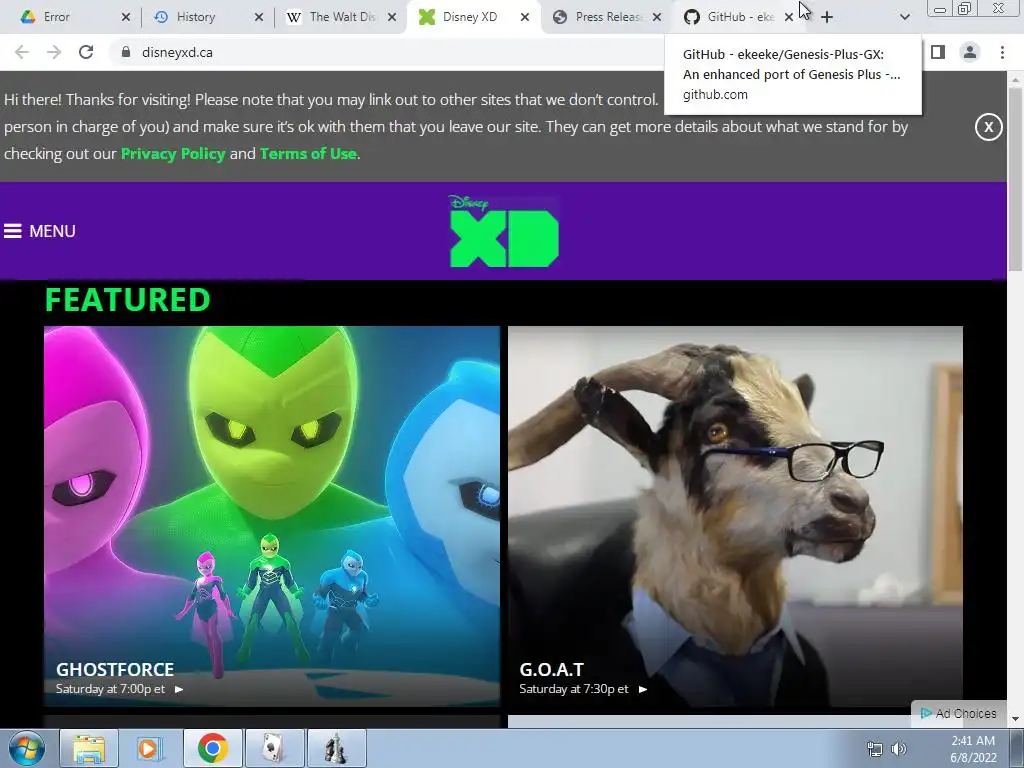1024x768 pixels.
Task: Close the Walt Disney tab
Action: [x=392, y=18]
